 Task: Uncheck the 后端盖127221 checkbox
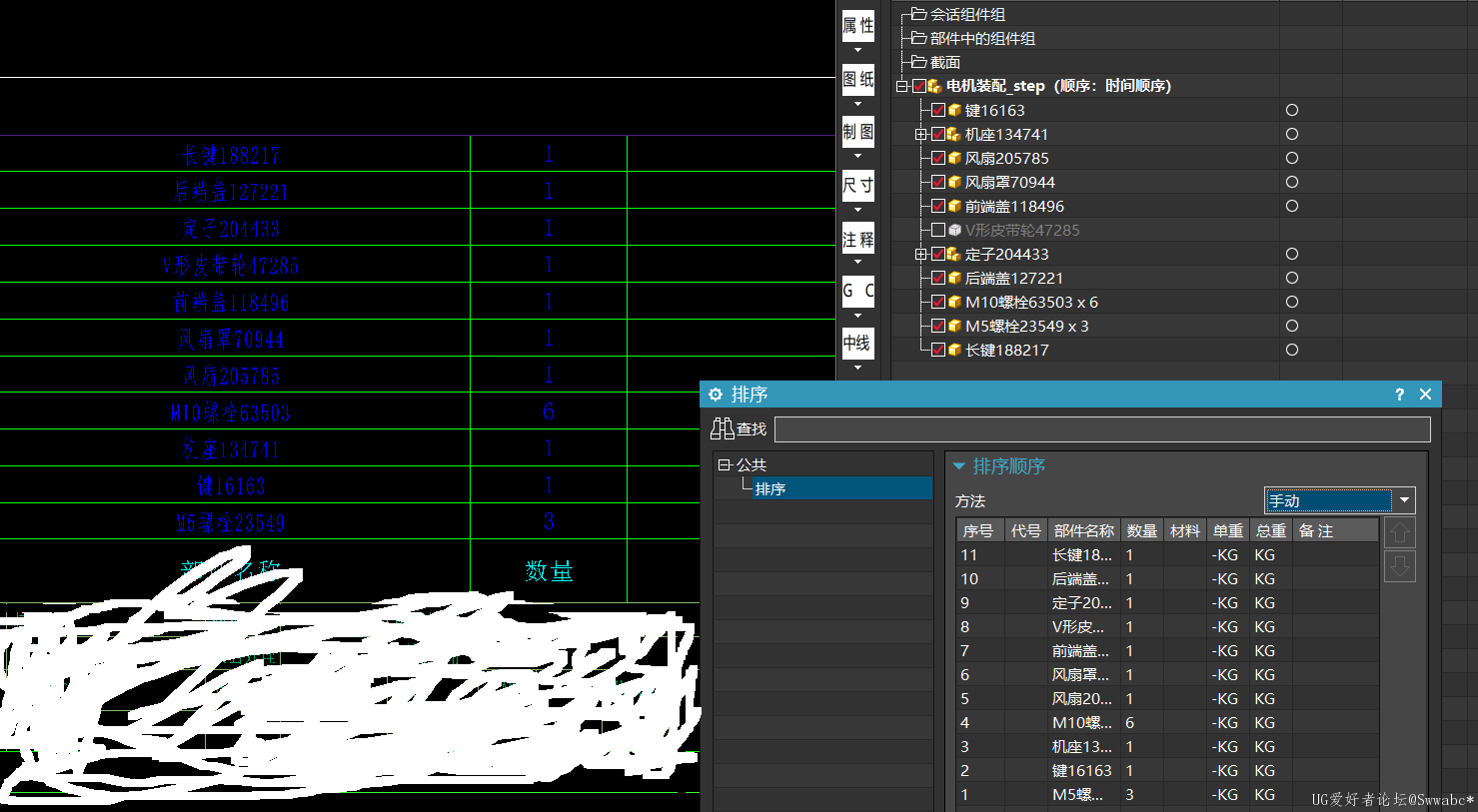coord(938,278)
